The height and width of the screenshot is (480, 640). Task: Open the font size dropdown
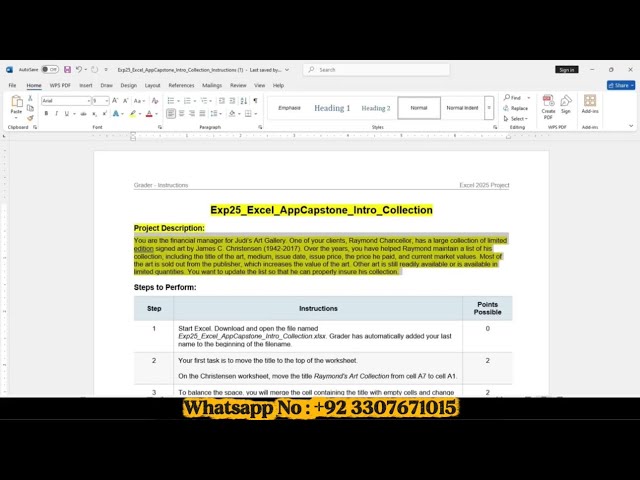107,101
